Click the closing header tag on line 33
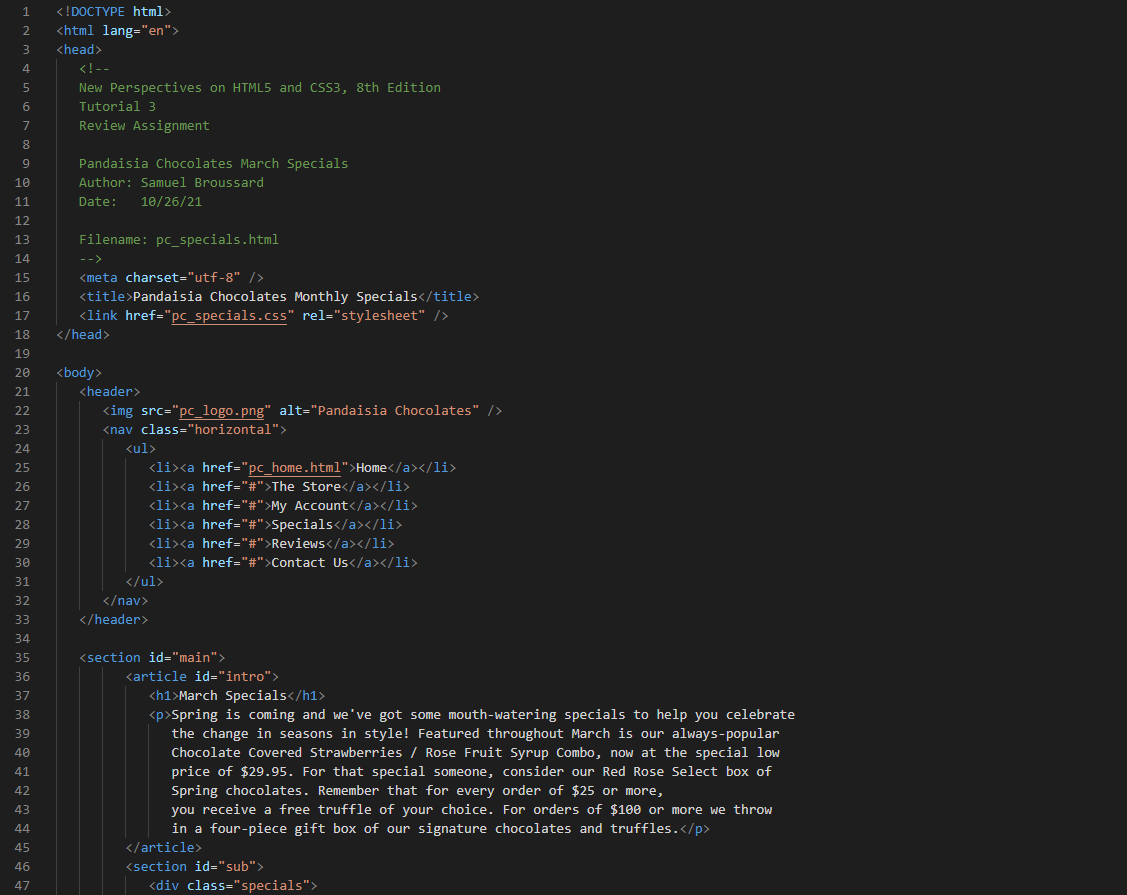Screen dimensions: 1127x895 113,619
